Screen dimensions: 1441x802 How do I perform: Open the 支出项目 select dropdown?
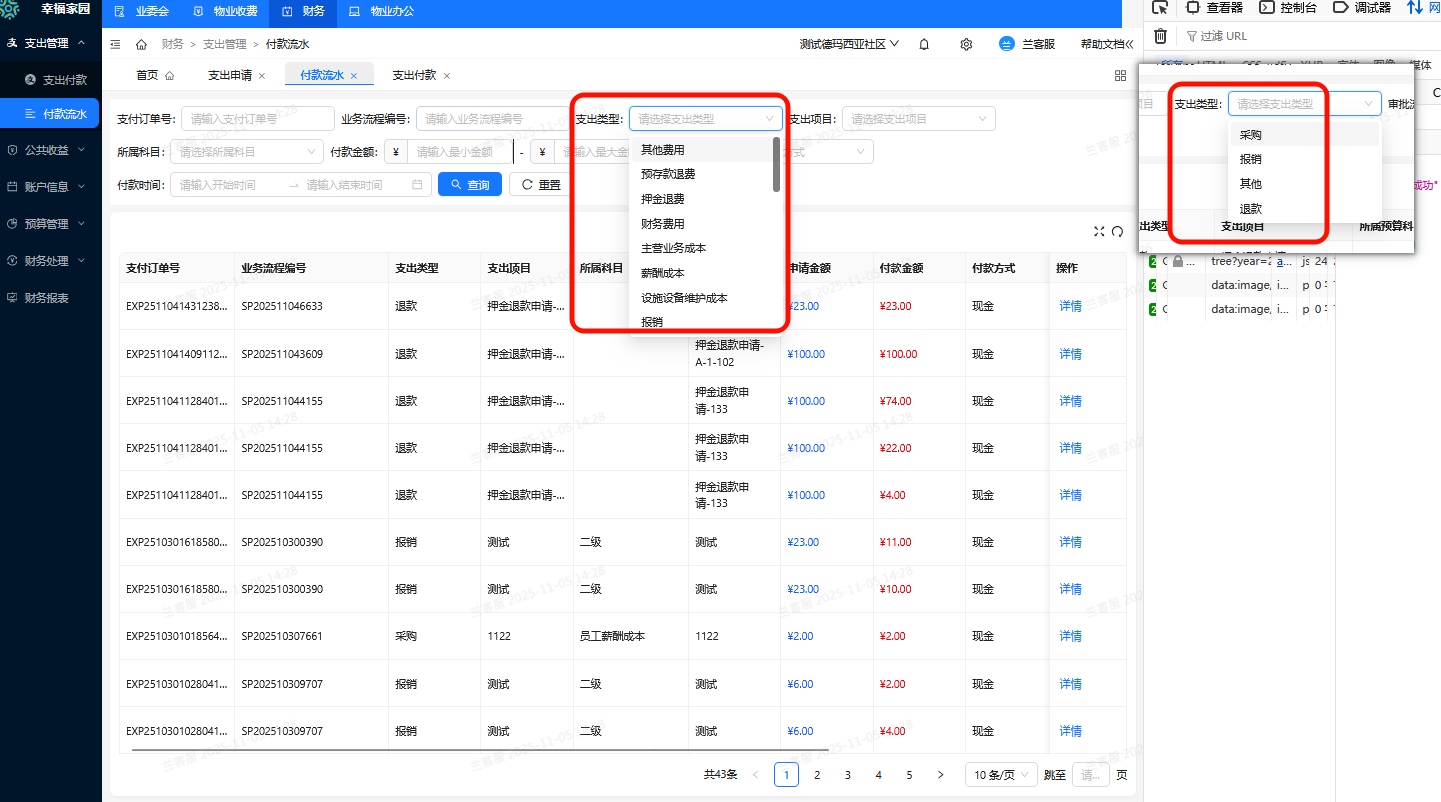(x=918, y=119)
